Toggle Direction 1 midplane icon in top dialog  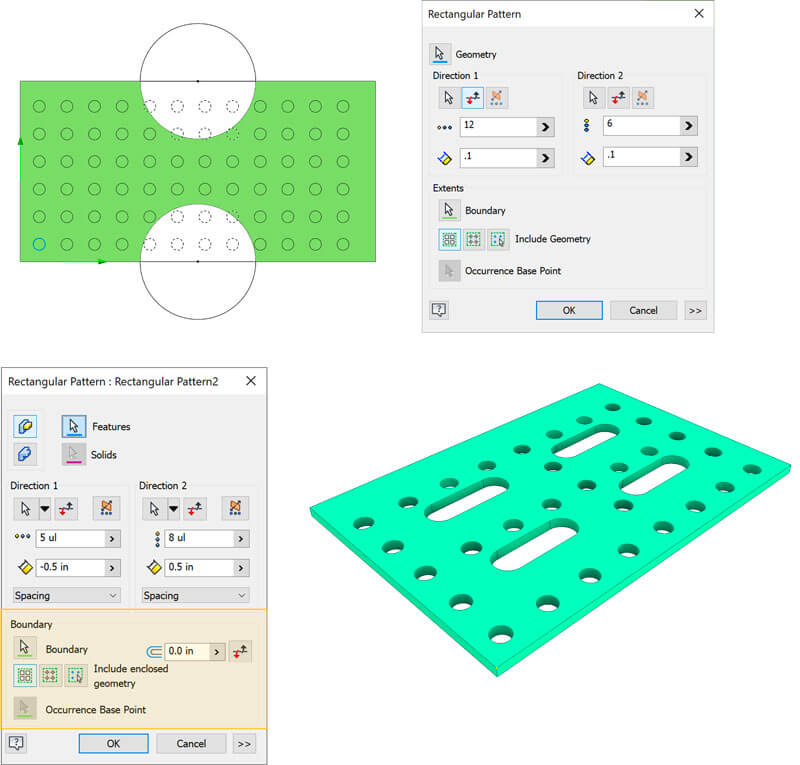[496, 97]
